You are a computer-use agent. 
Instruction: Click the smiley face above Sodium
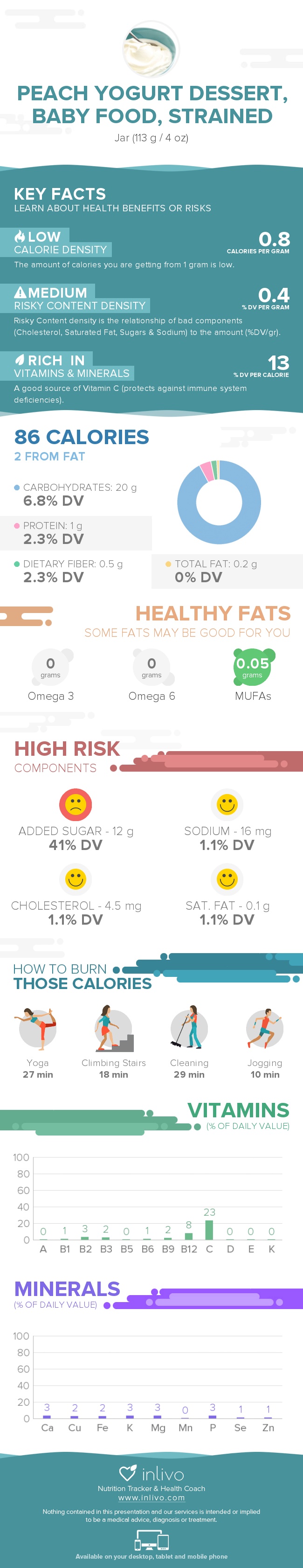[227, 804]
